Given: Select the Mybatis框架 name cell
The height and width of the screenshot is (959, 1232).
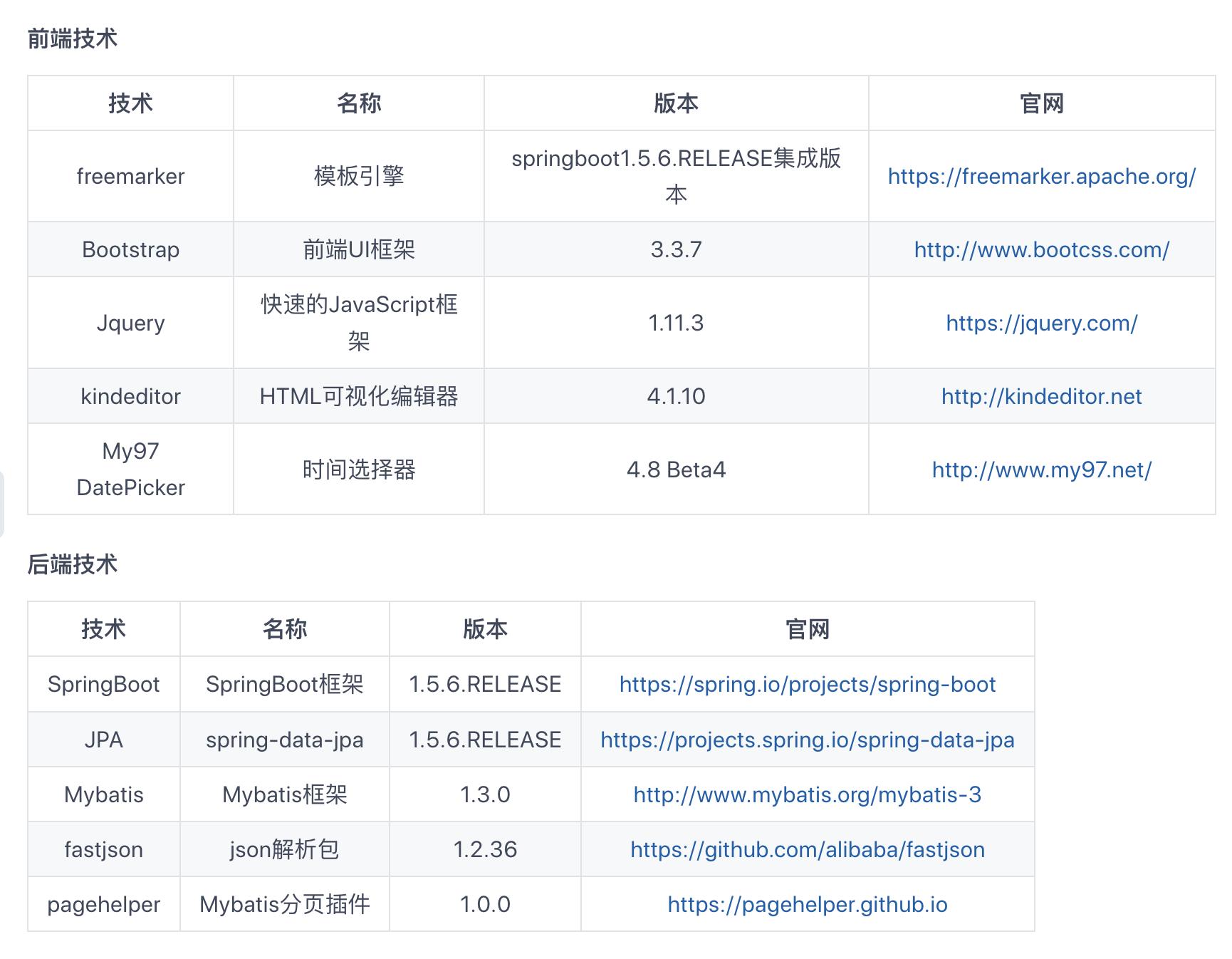Looking at the screenshot, I should pyautogui.click(x=285, y=794).
